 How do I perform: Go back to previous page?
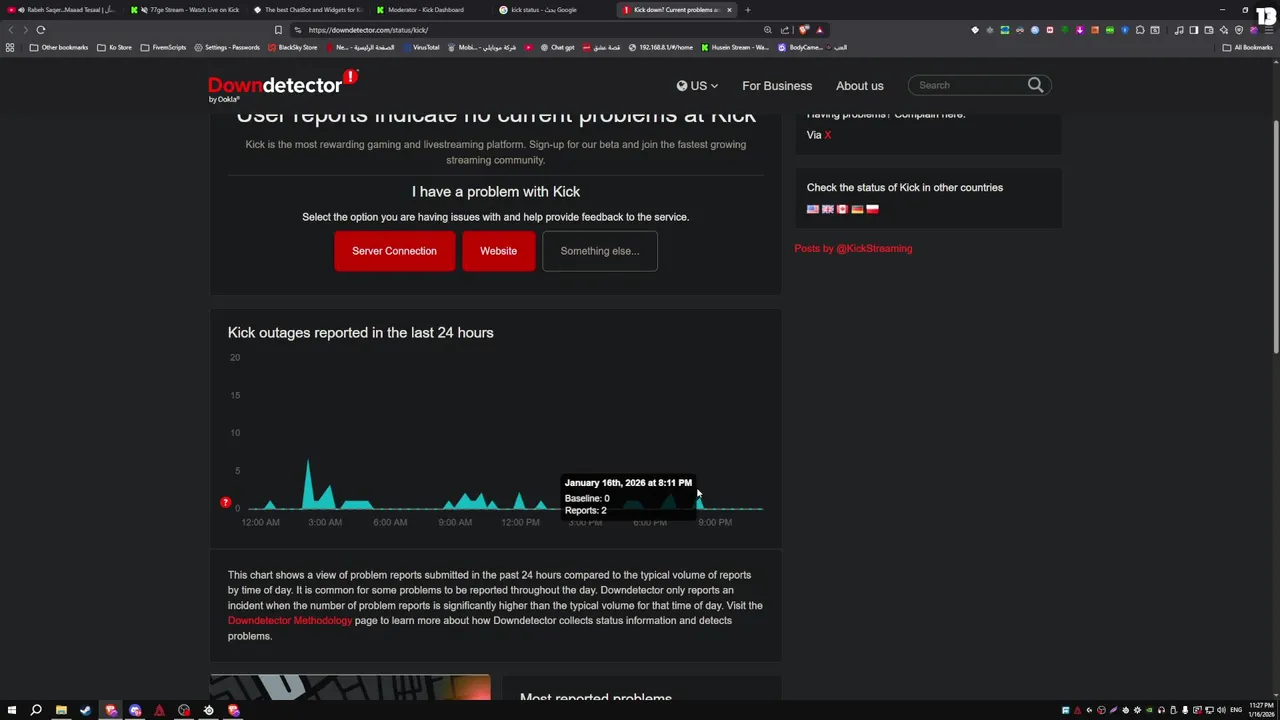pos(11,30)
